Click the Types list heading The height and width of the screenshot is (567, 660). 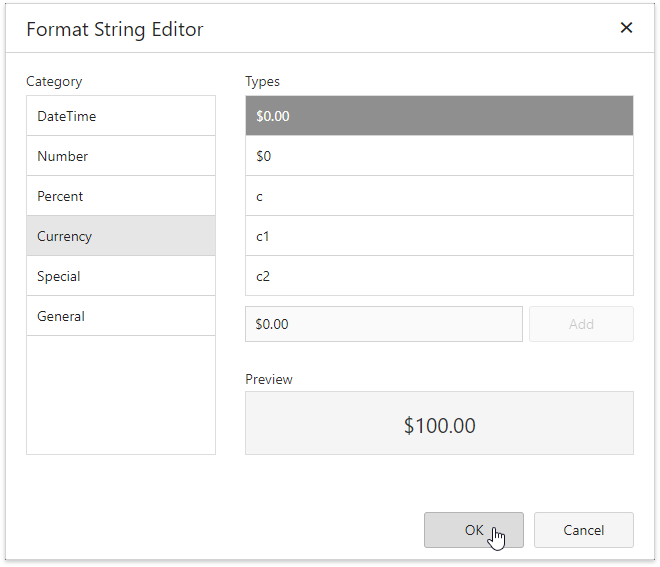(263, 81)
